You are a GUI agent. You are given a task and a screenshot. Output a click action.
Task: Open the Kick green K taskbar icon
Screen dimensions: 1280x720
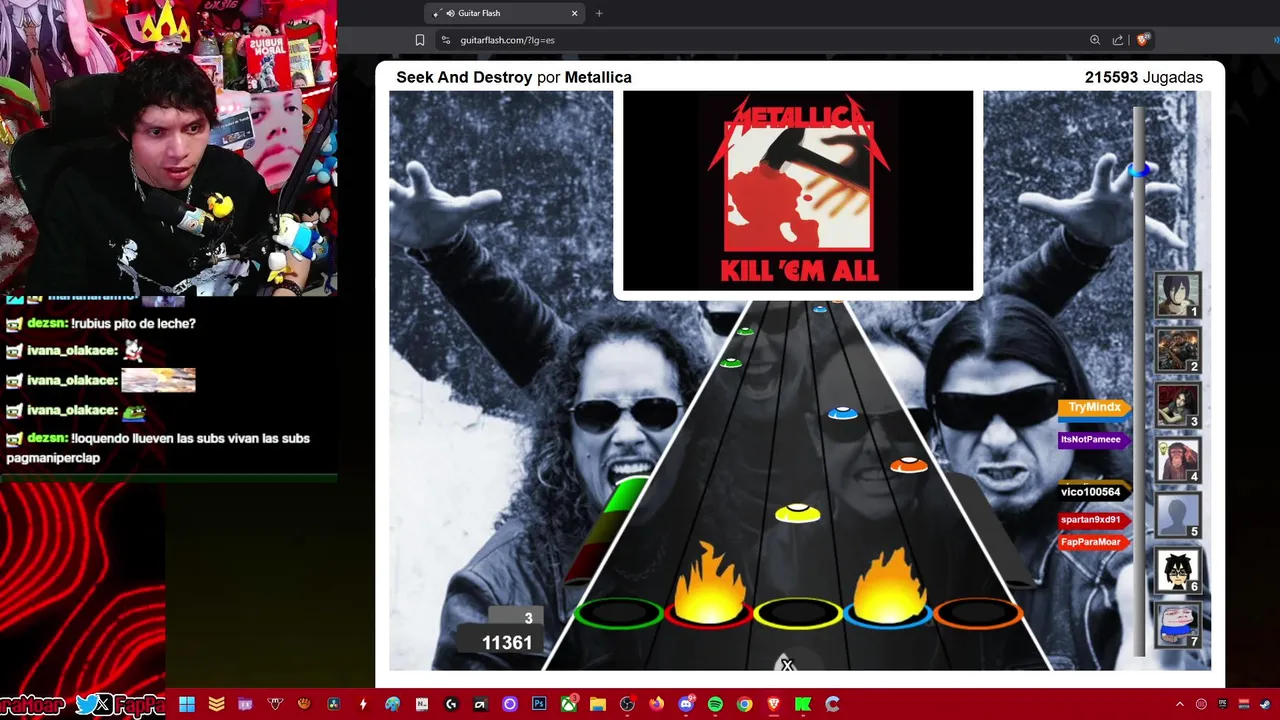point(803,704)
